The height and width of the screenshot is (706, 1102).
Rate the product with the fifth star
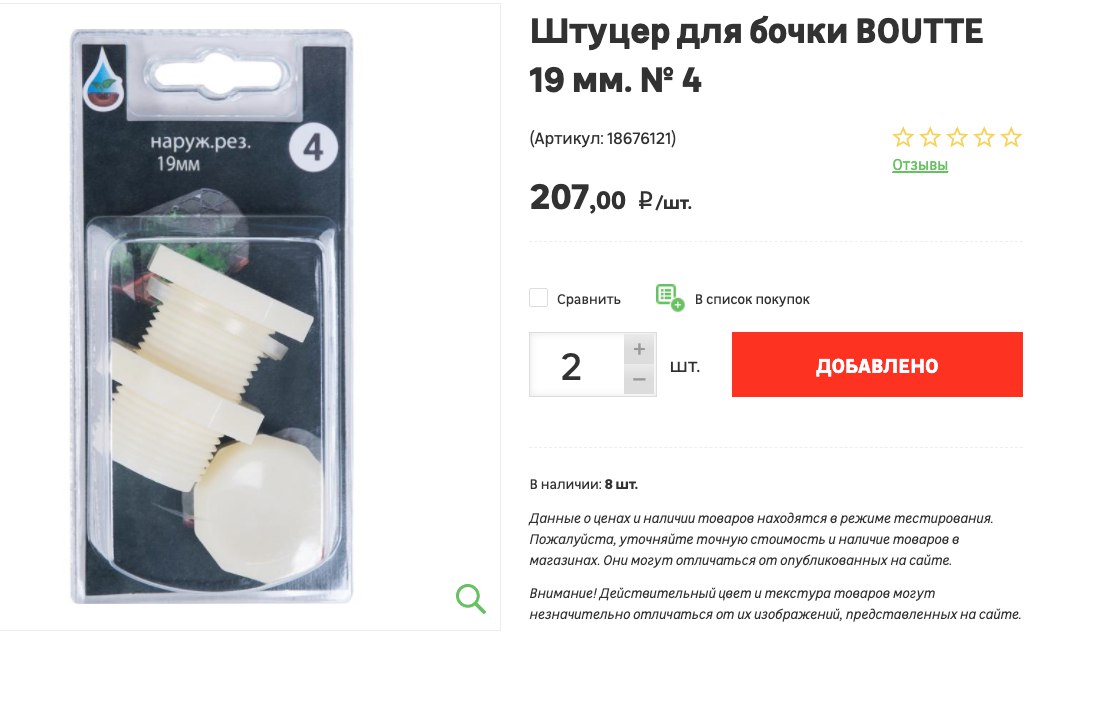click(1011, 137)
